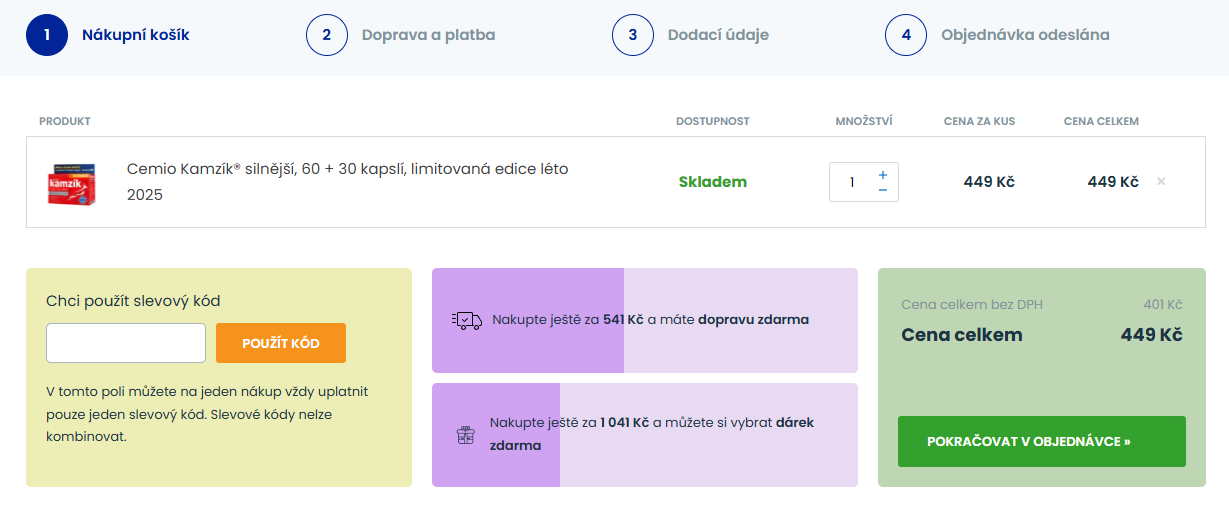Select the Skladem availability text

point(713,182)
